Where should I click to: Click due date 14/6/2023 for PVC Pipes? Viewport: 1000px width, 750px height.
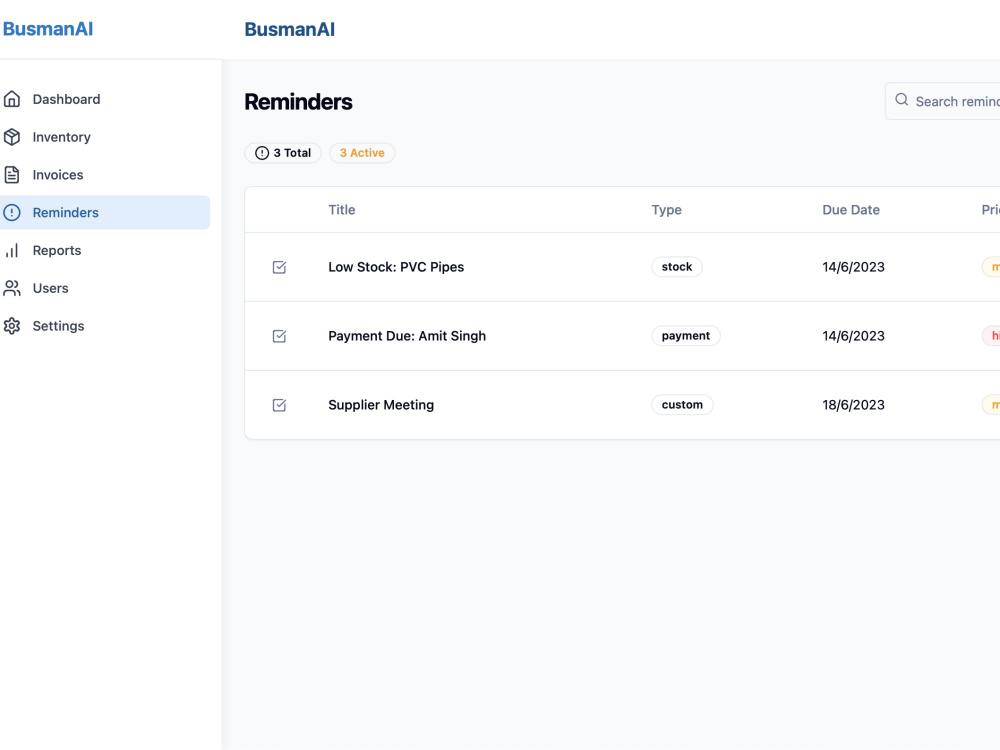(853, 267)
